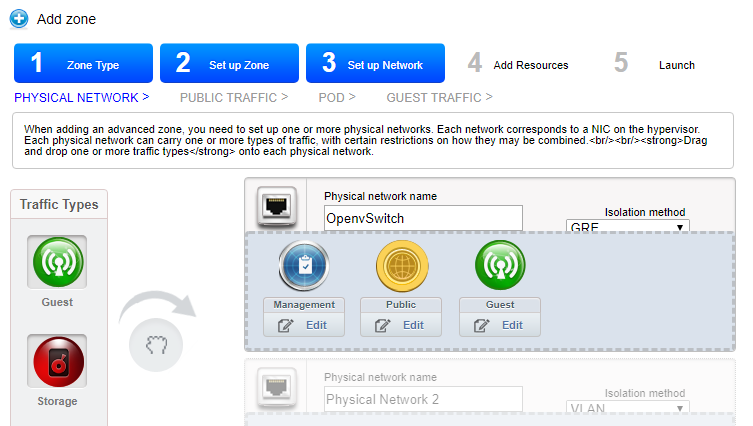Click the OpenvSwitch network NIC port icon
This screenshot has height=426, width=753.
pos(275,206)
